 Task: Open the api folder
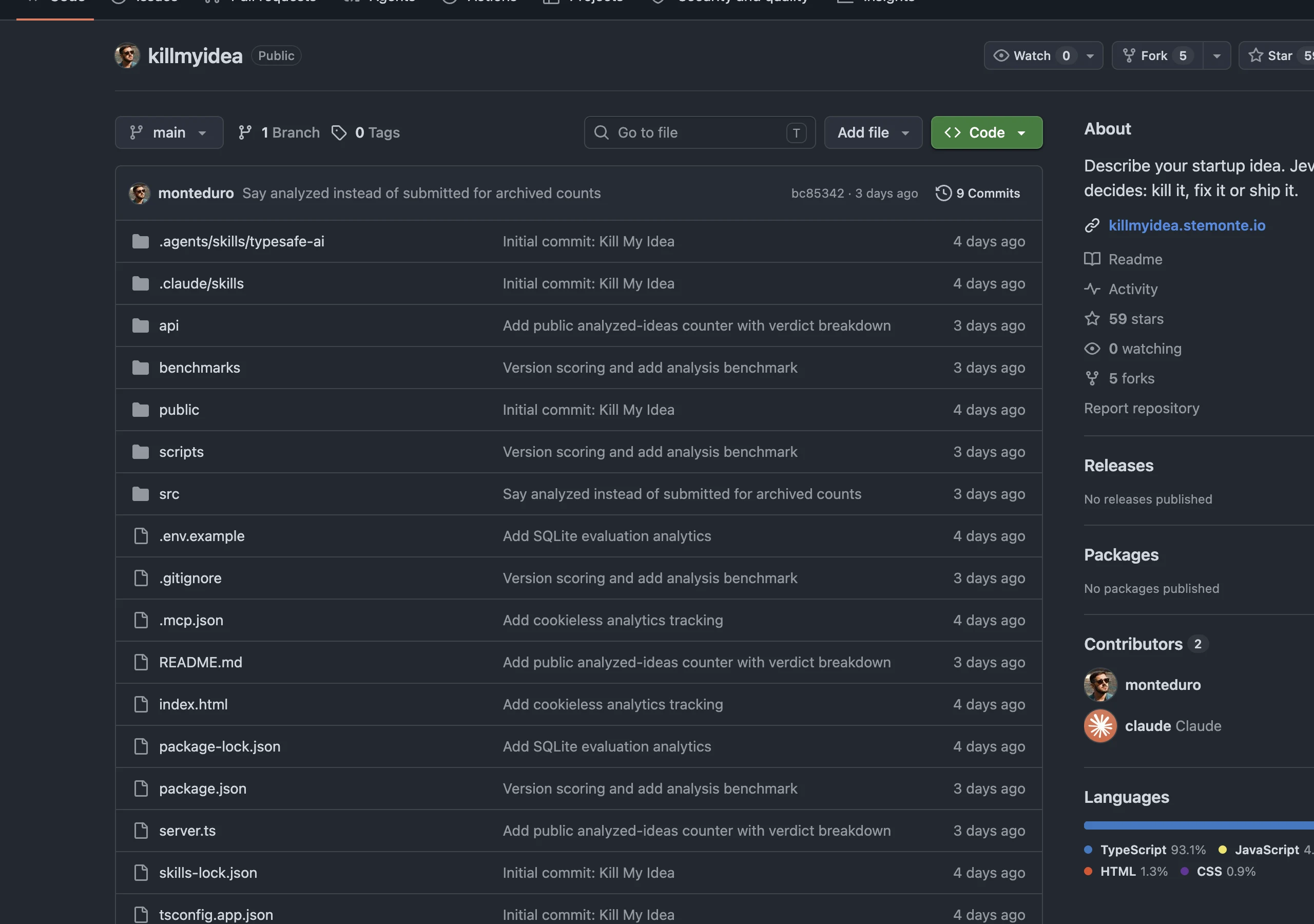coord(169,325)
